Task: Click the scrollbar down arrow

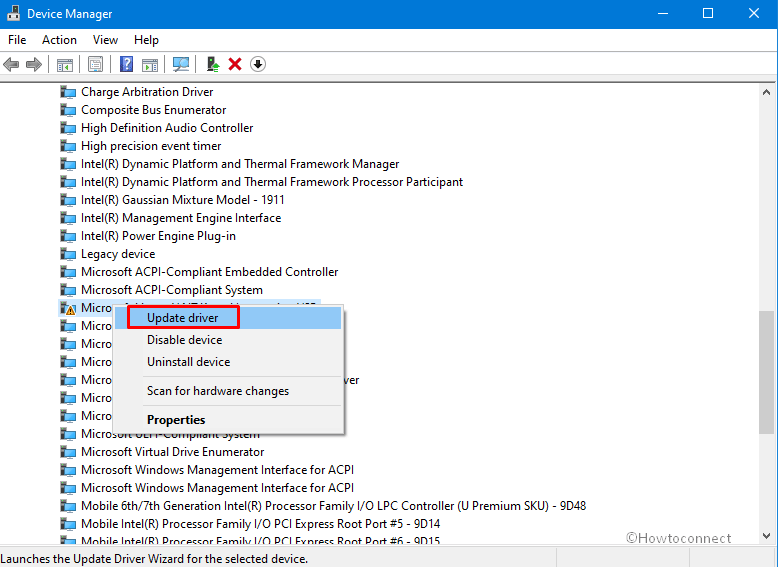Action: [x=766, y=536]
